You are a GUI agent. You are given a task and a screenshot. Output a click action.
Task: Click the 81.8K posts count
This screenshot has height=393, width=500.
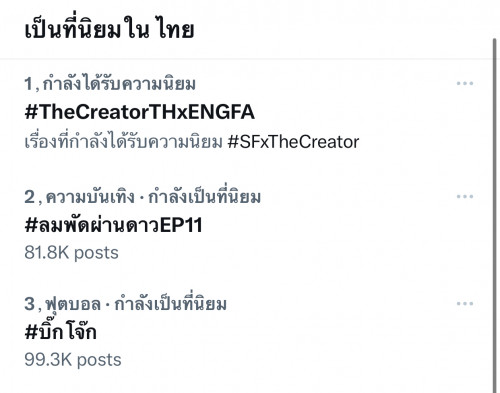[71, 253]
